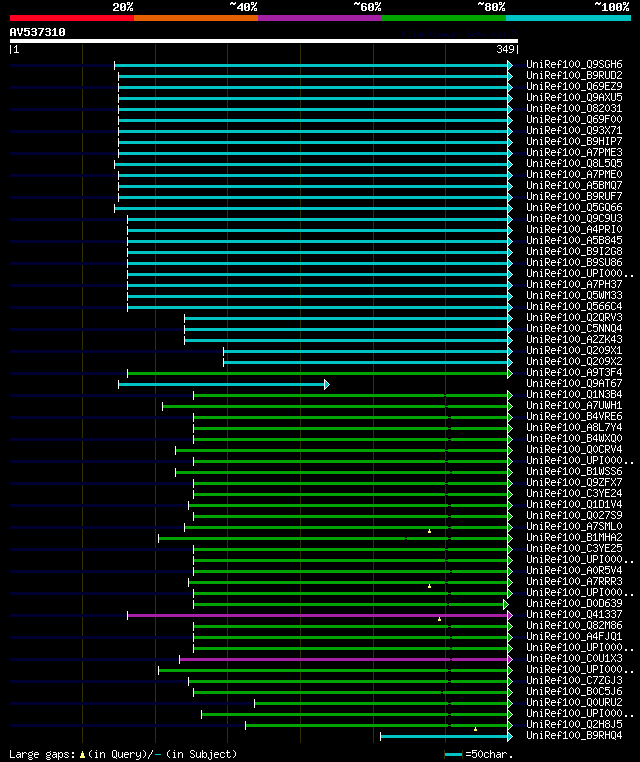Click the UniRef100_B0C5J6 label
This screenshot has width=640, height=762.
tap(574, 692)
